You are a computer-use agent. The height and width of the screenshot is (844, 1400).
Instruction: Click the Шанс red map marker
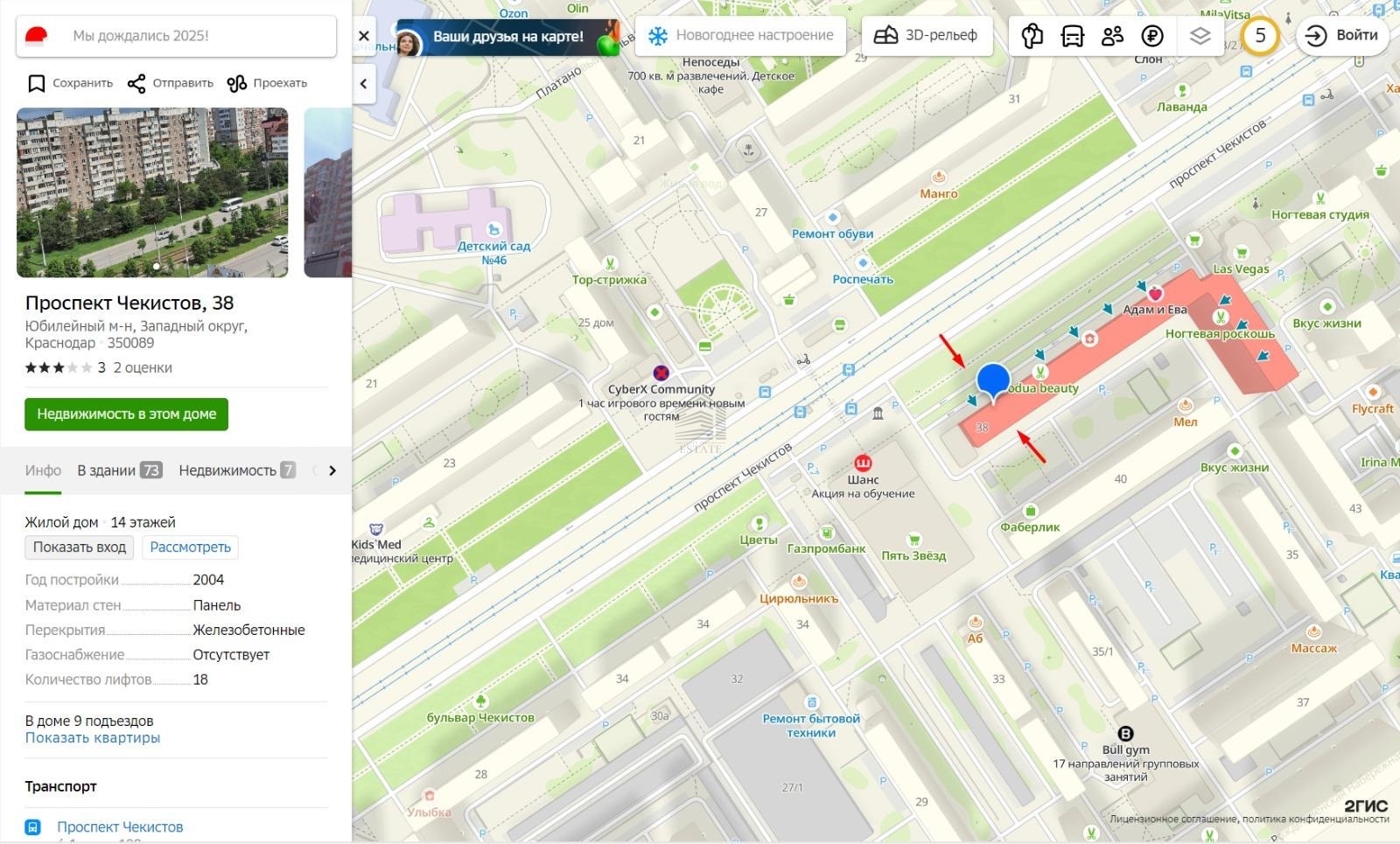(863, 462)
